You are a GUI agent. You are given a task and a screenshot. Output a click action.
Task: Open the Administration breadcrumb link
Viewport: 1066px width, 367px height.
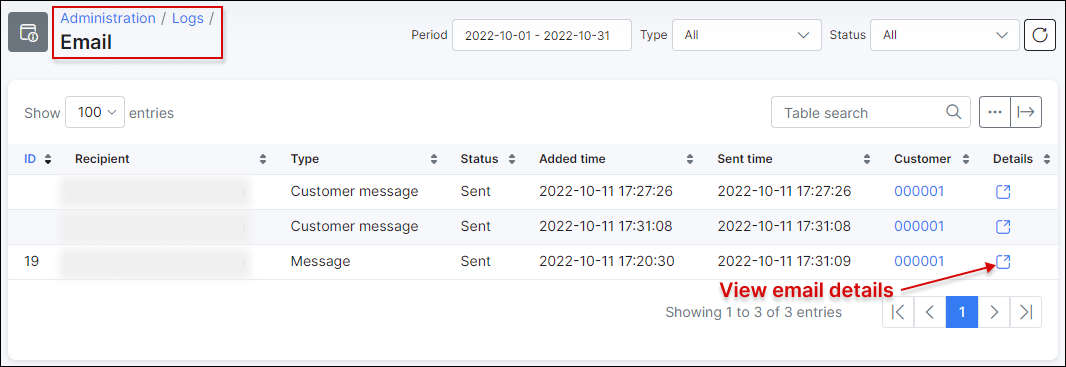108,18
